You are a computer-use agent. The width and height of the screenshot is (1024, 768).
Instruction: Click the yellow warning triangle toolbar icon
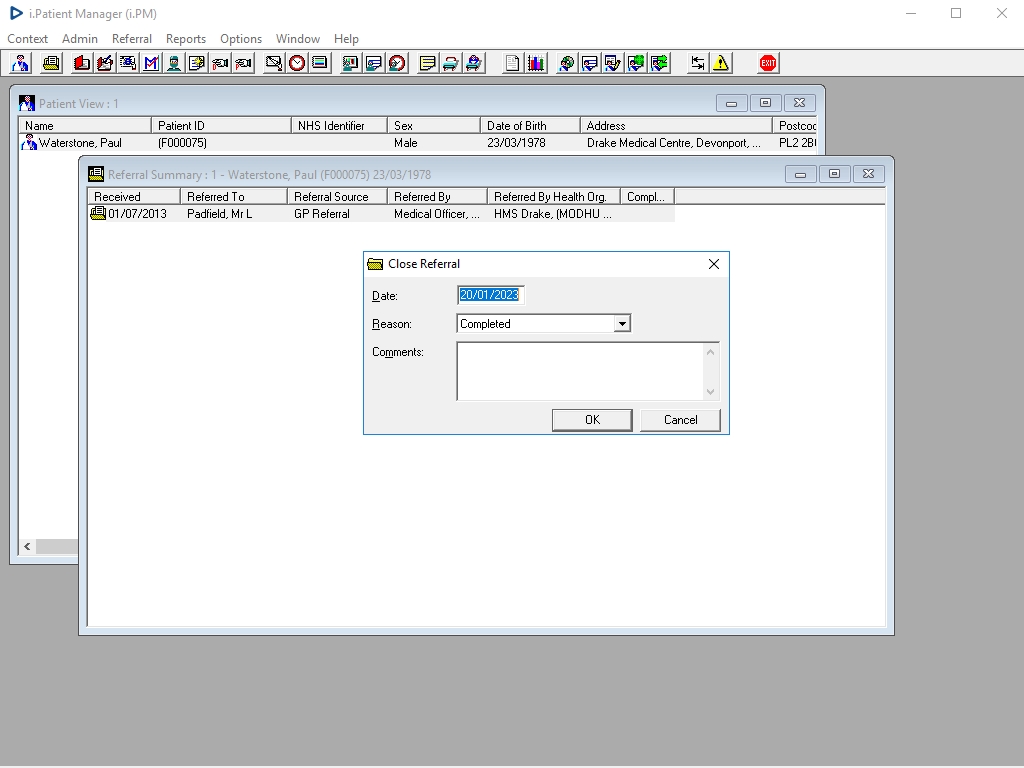(721, 63)
